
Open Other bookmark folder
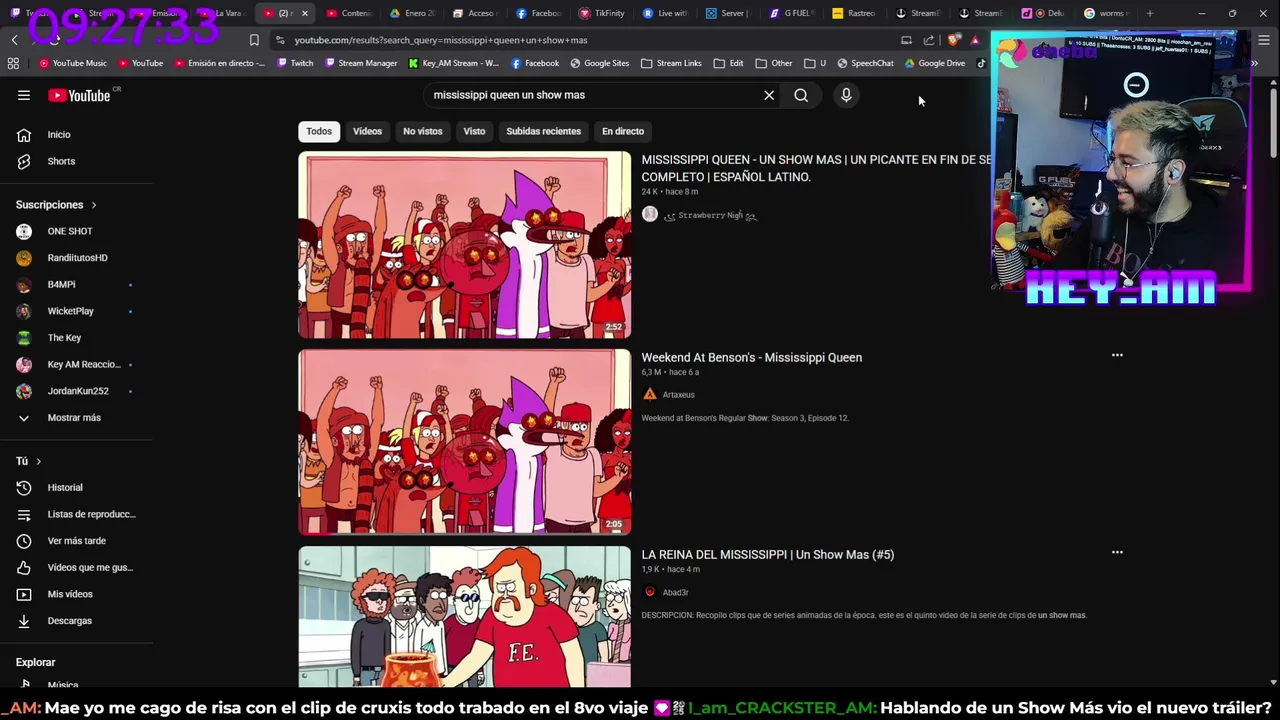(774, 63)
